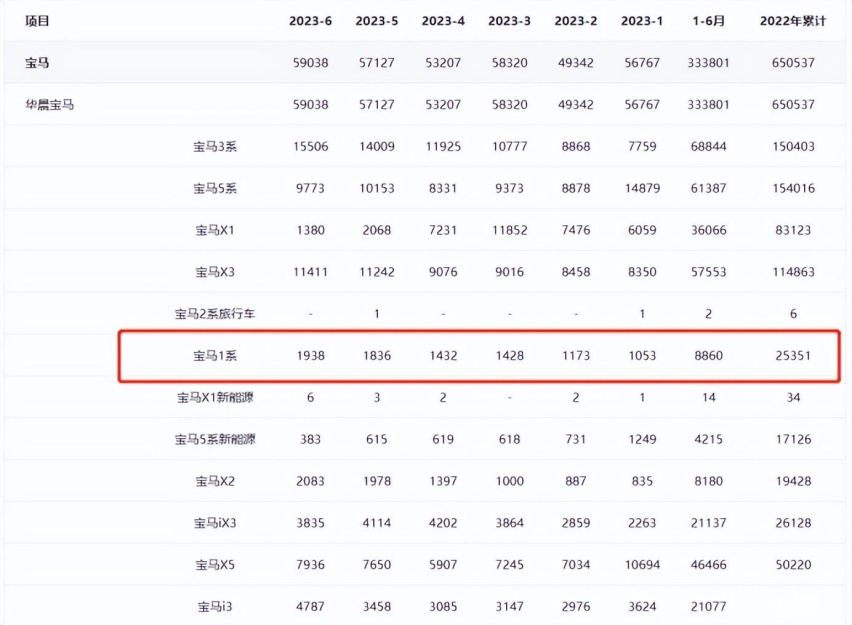Screen dimensions: 852x625
Task: Click the 宝马5系新能源 row label
Action: (x=215, y=439)
